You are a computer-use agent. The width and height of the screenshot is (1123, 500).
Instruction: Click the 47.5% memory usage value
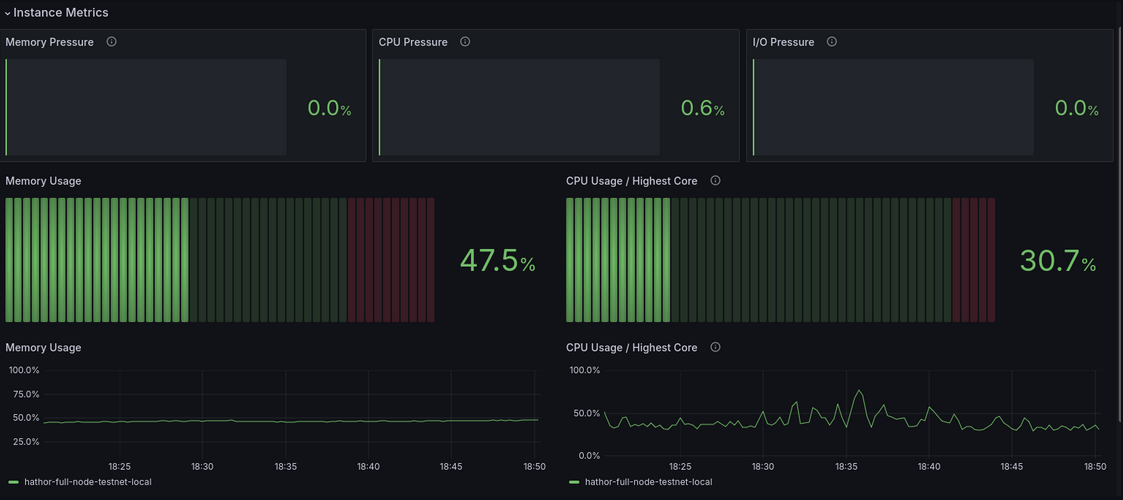pos(497,261)
